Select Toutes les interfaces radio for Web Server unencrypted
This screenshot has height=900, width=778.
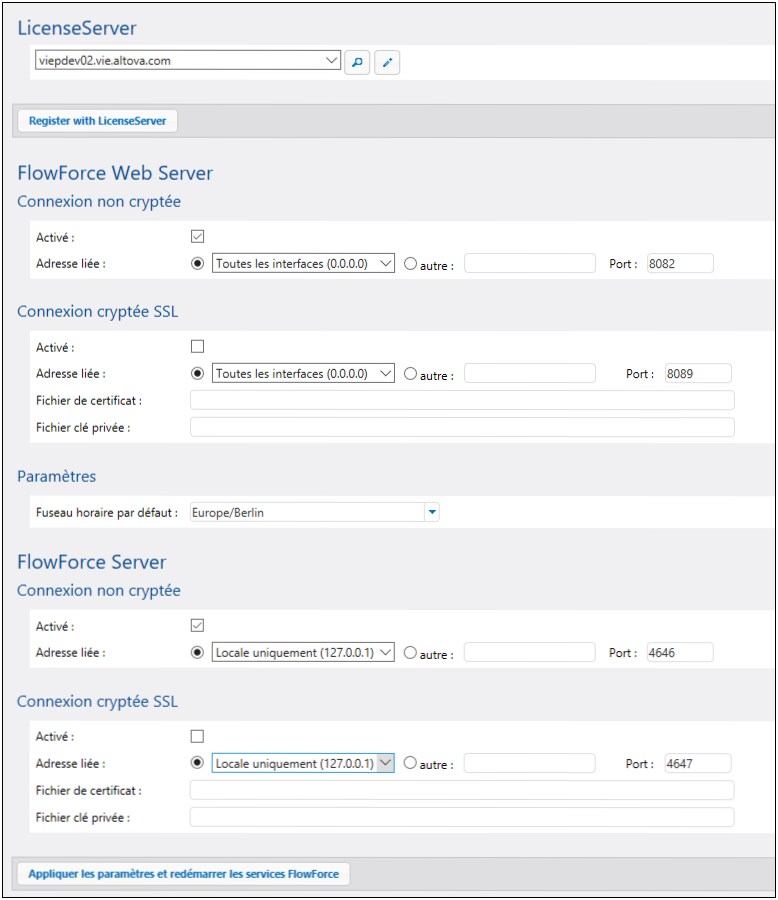(x=197, y=263)
